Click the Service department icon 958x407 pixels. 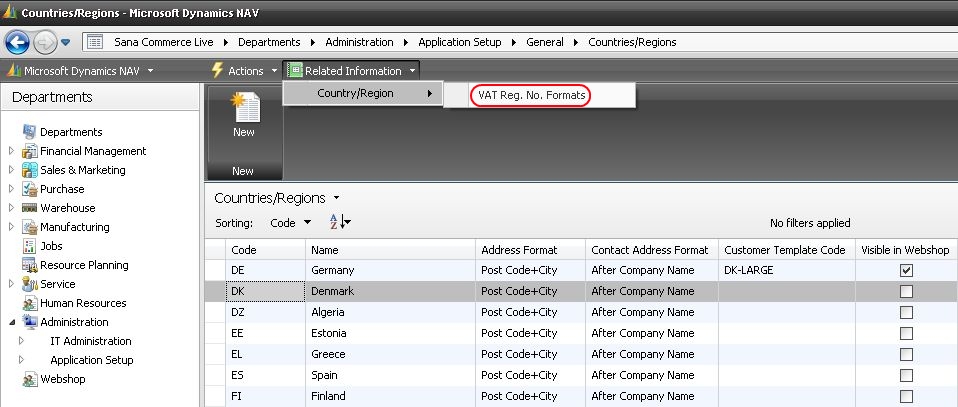click(29, 284)
